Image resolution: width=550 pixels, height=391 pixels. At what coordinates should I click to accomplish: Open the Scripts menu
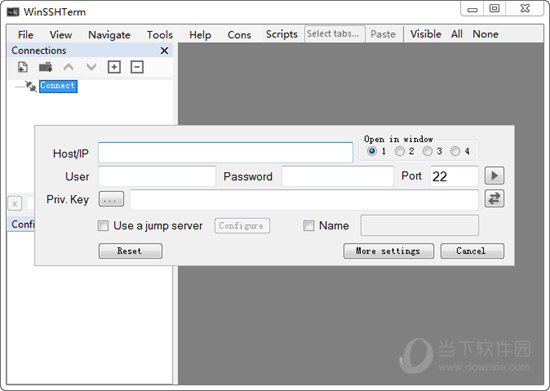click(x=282, y=34)
